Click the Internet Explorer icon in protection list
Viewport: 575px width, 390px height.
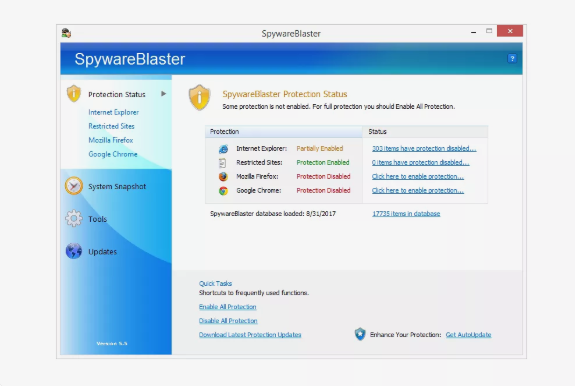point(223,149)
